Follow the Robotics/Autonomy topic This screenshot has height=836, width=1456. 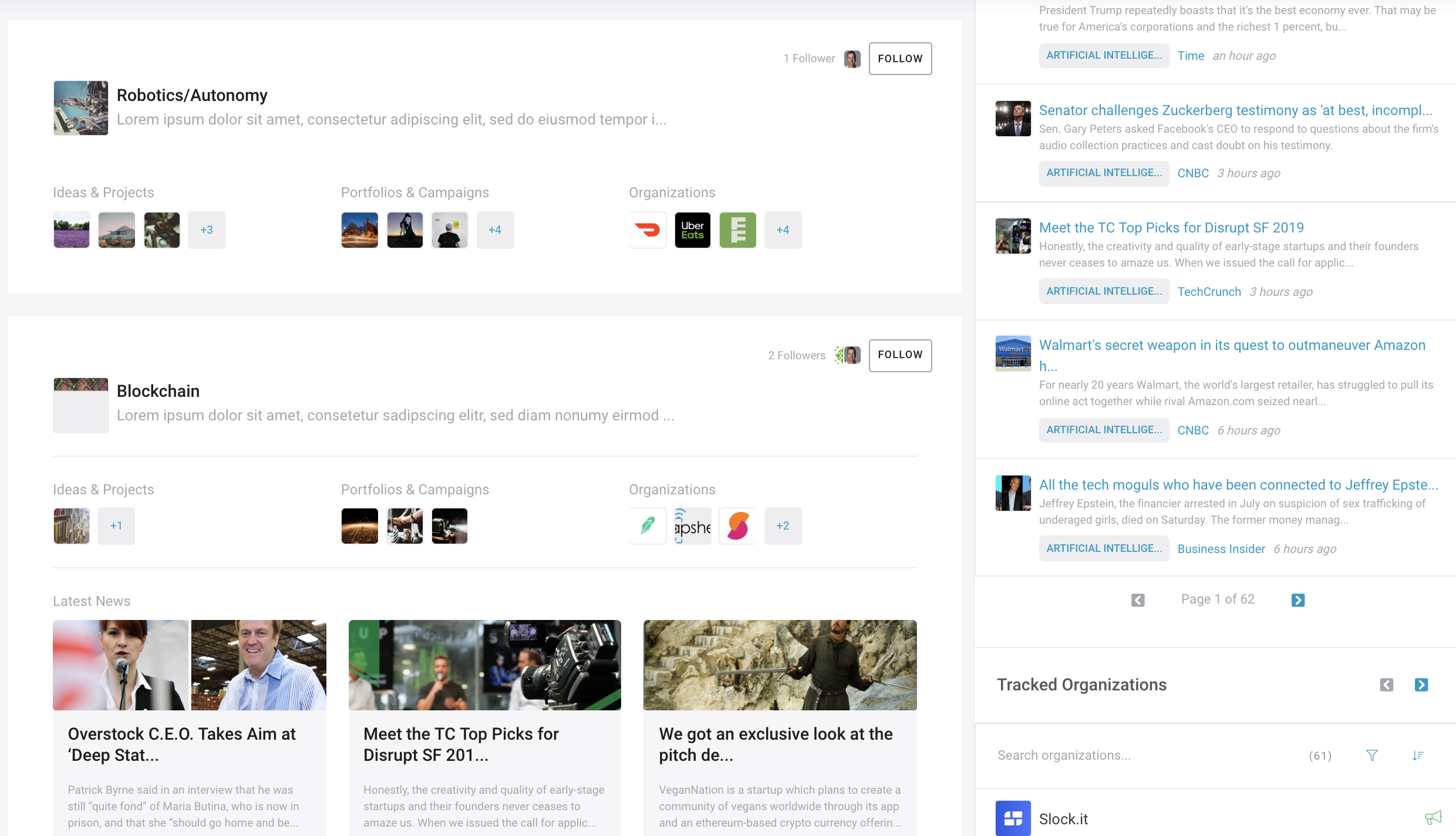(900, 59)
